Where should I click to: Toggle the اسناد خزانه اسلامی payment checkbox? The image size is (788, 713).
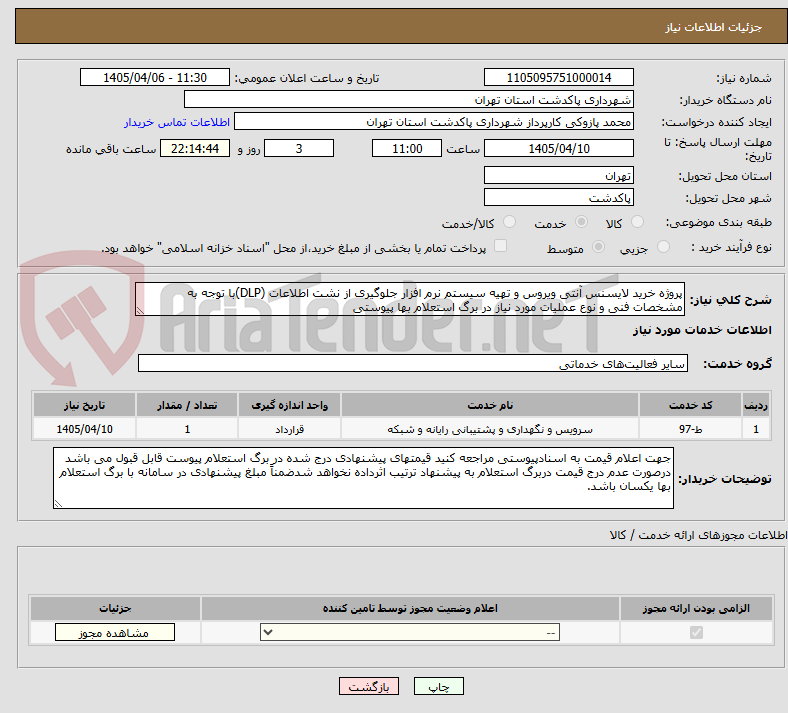pyautogui.click(x=501, y=246)
